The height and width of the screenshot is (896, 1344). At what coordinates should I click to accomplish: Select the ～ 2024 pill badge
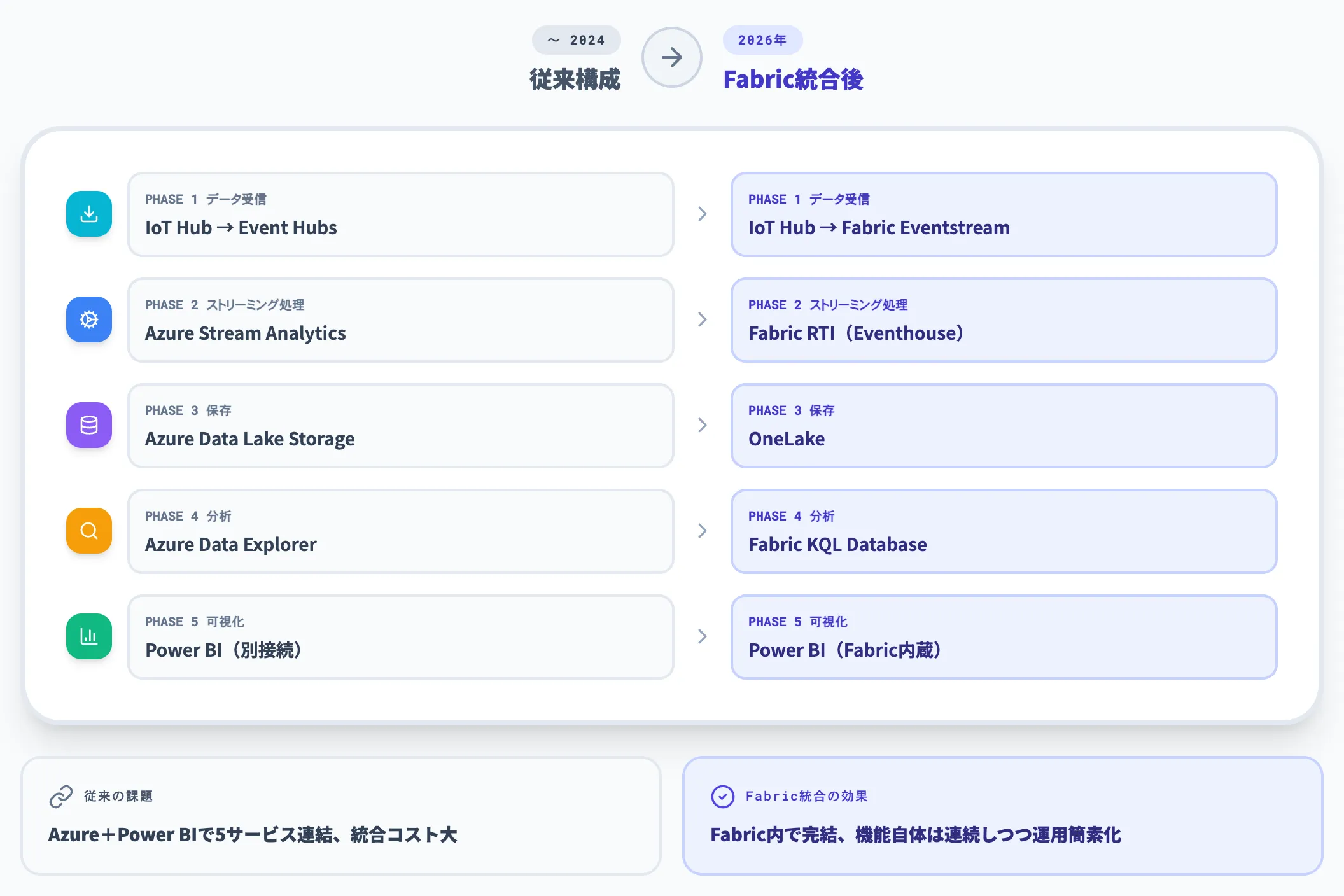pos(577,40)
